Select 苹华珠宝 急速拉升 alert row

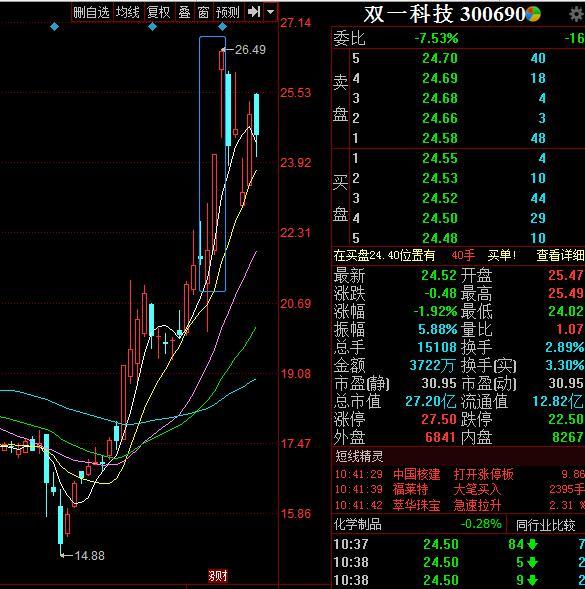(x=459, y=505)
